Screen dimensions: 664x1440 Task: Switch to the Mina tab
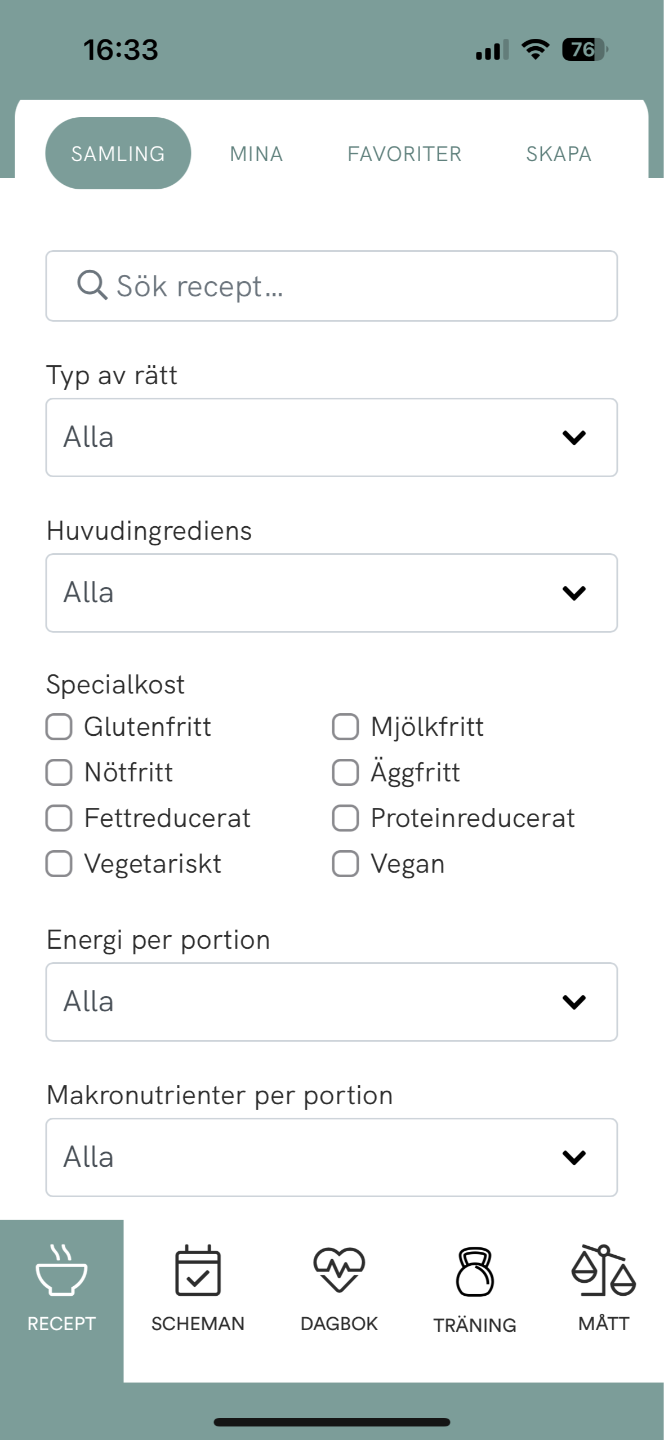click(256, 154)
